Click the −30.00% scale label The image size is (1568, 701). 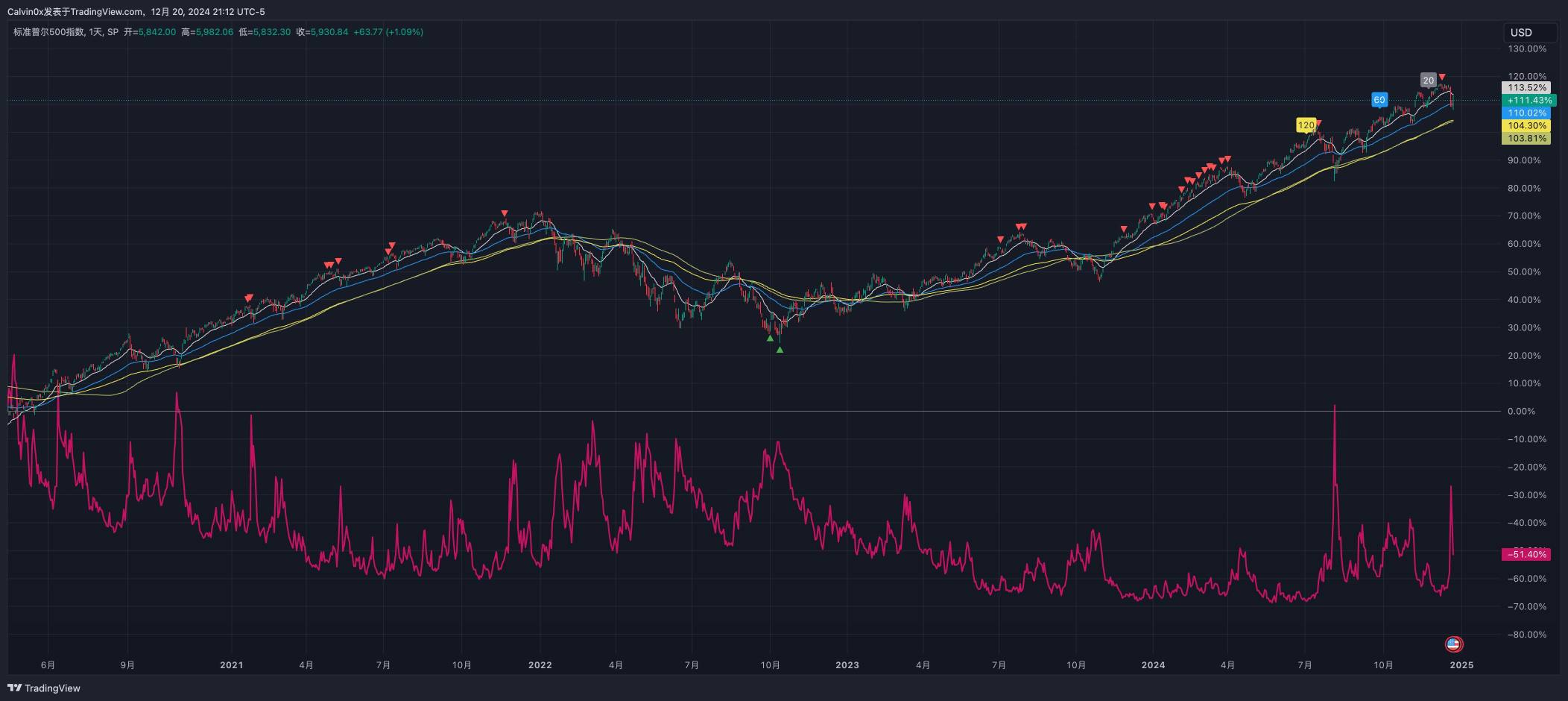coord(1527,495)
